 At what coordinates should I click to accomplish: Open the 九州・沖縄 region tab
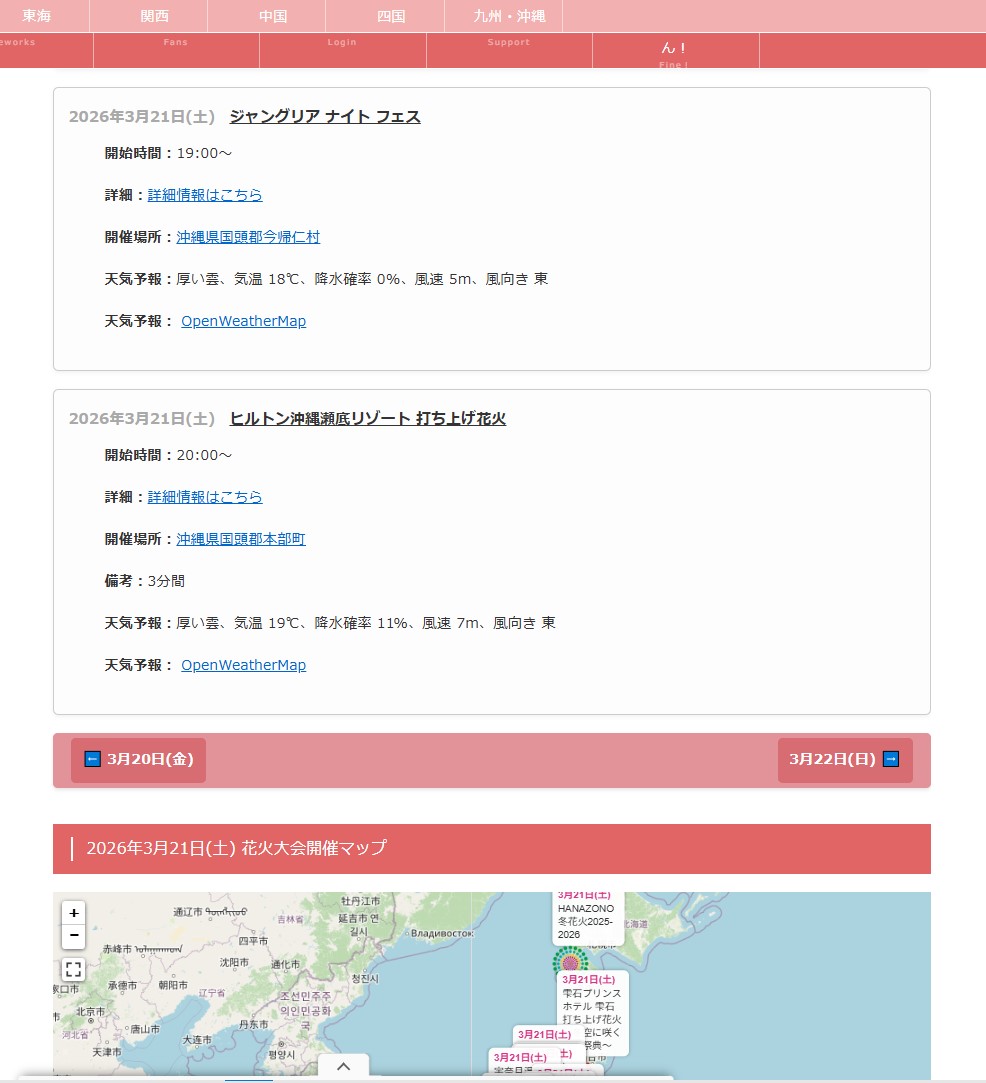pos(510,16)
